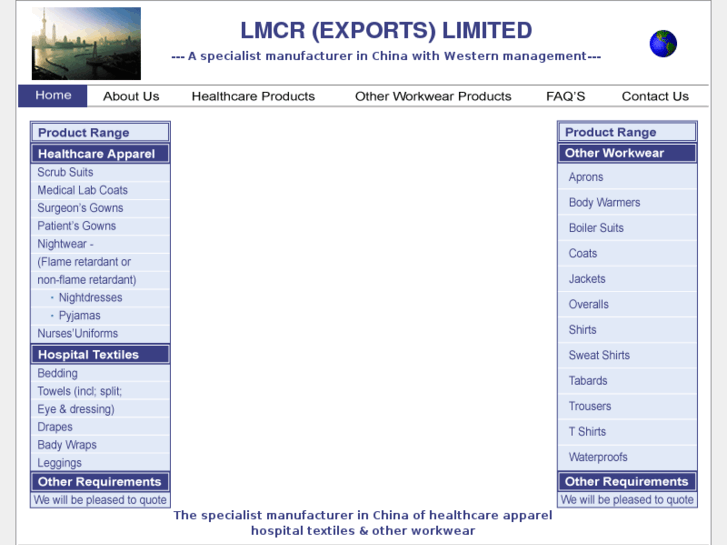727x545 pixels.
Task: Click LMCR (EXPORTS) LIMITED title
Action: point(386,31)
